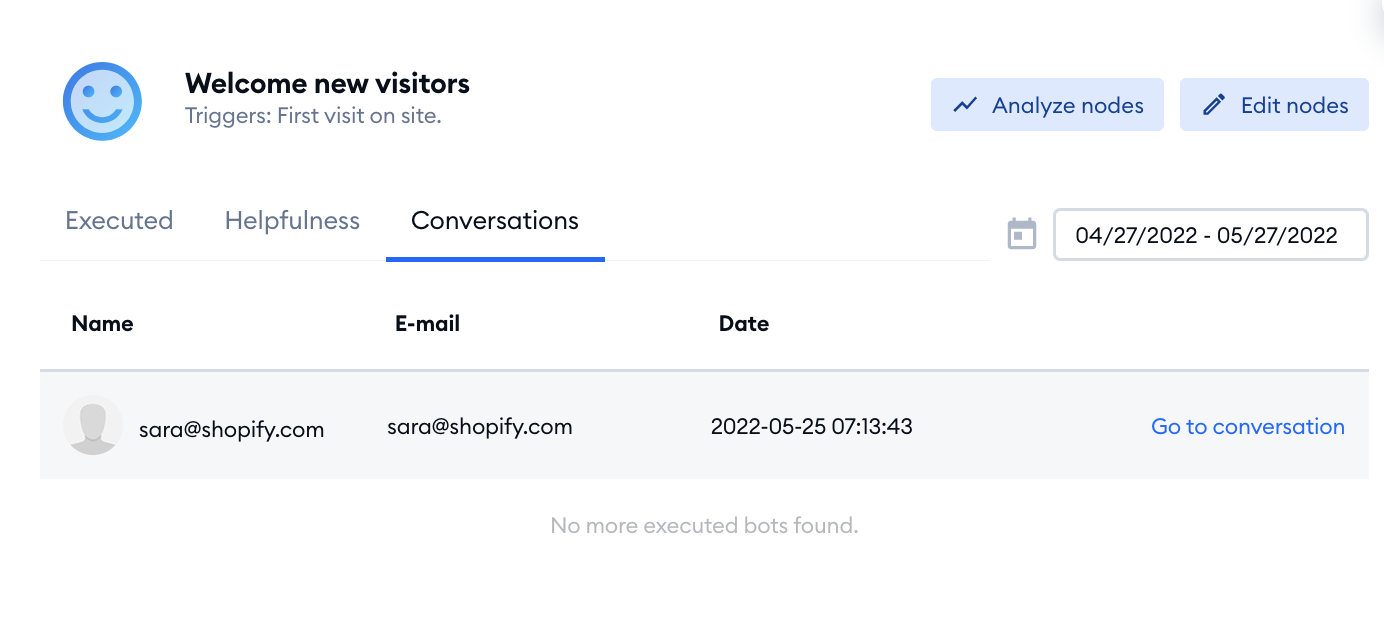Click the chart line icon in Analyze nodes
Viewport: 1384px width, 628px height.
pyautogui.click(x=965, y=105)
